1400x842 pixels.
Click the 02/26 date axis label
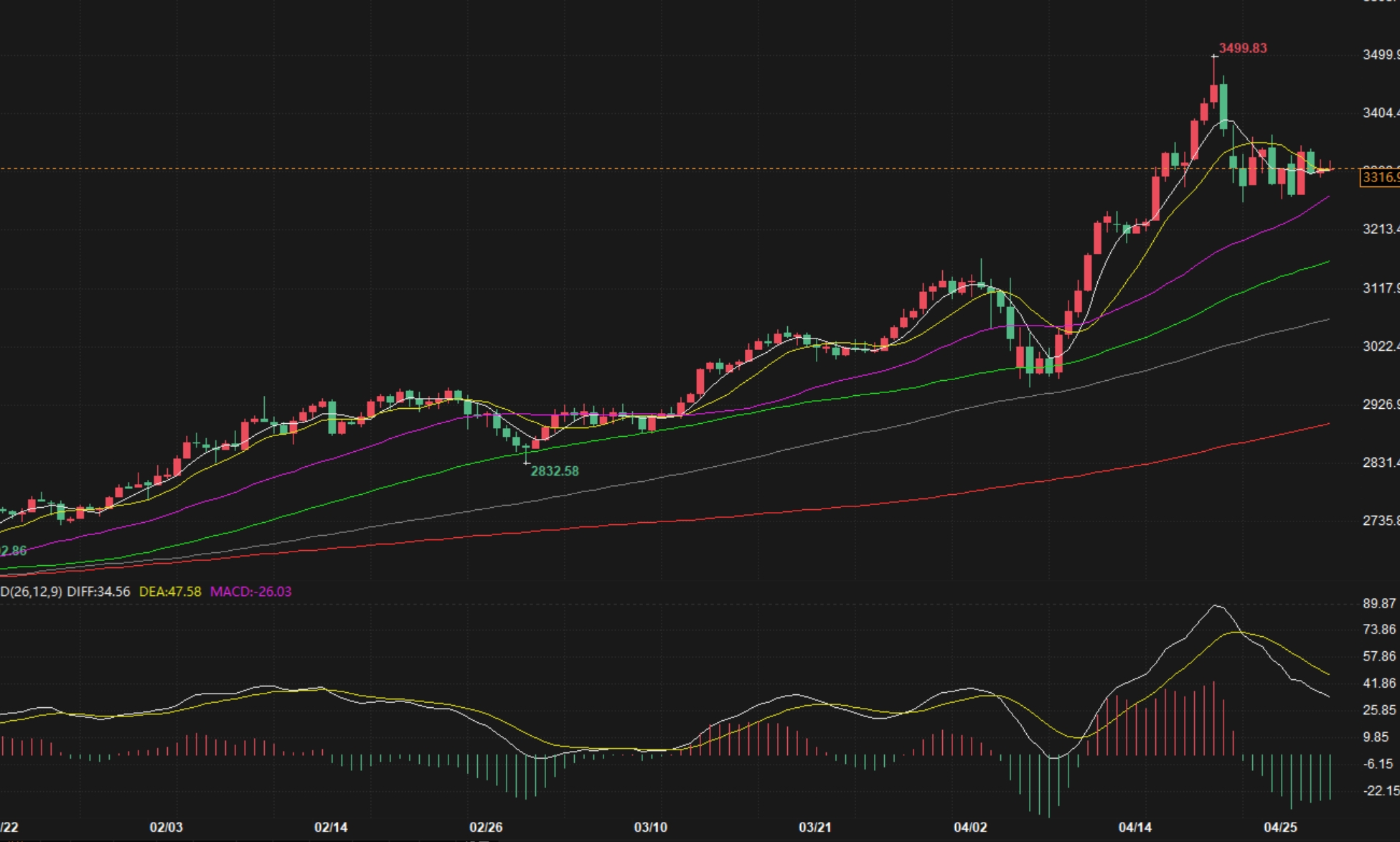click(x=486, y=827)
